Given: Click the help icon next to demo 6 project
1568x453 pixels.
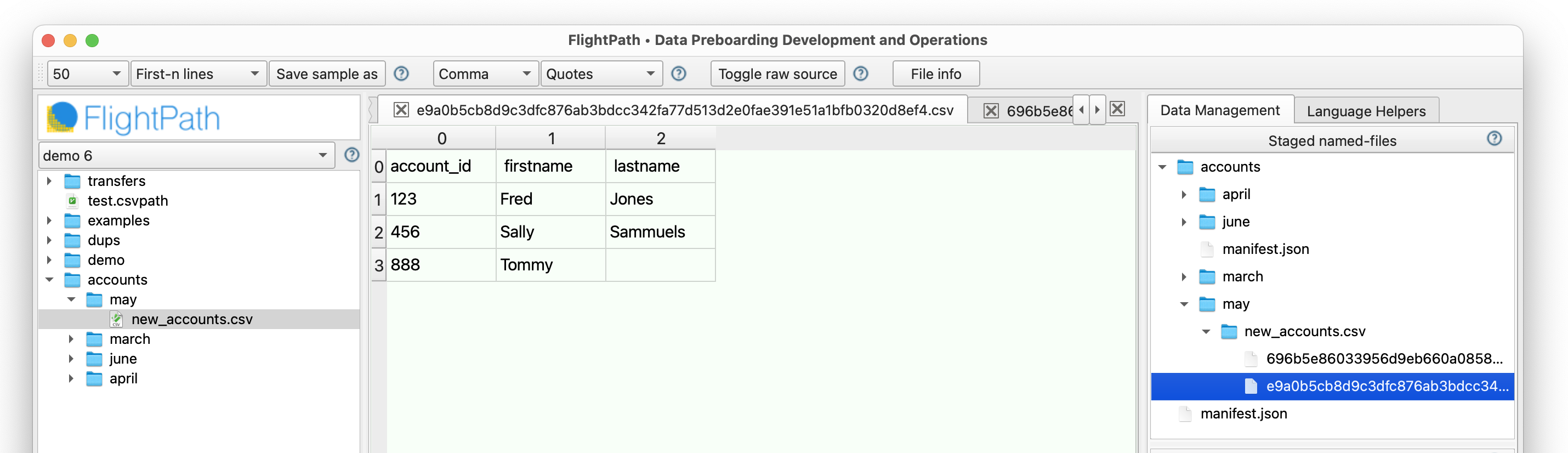Looking at the screenshot, I should (x=351, y=155).
